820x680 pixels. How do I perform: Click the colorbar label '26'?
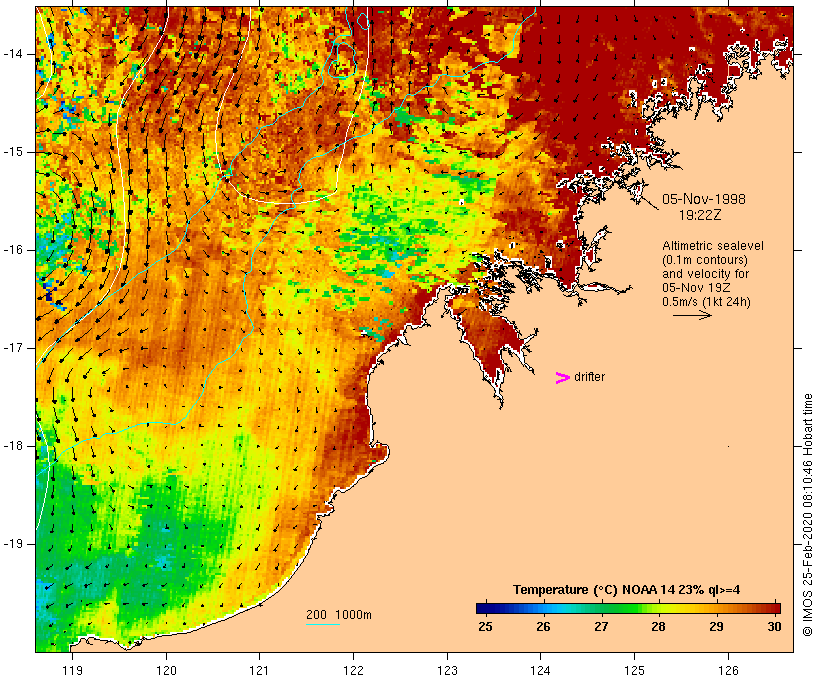pyautogui.click(x=543, y=626)
